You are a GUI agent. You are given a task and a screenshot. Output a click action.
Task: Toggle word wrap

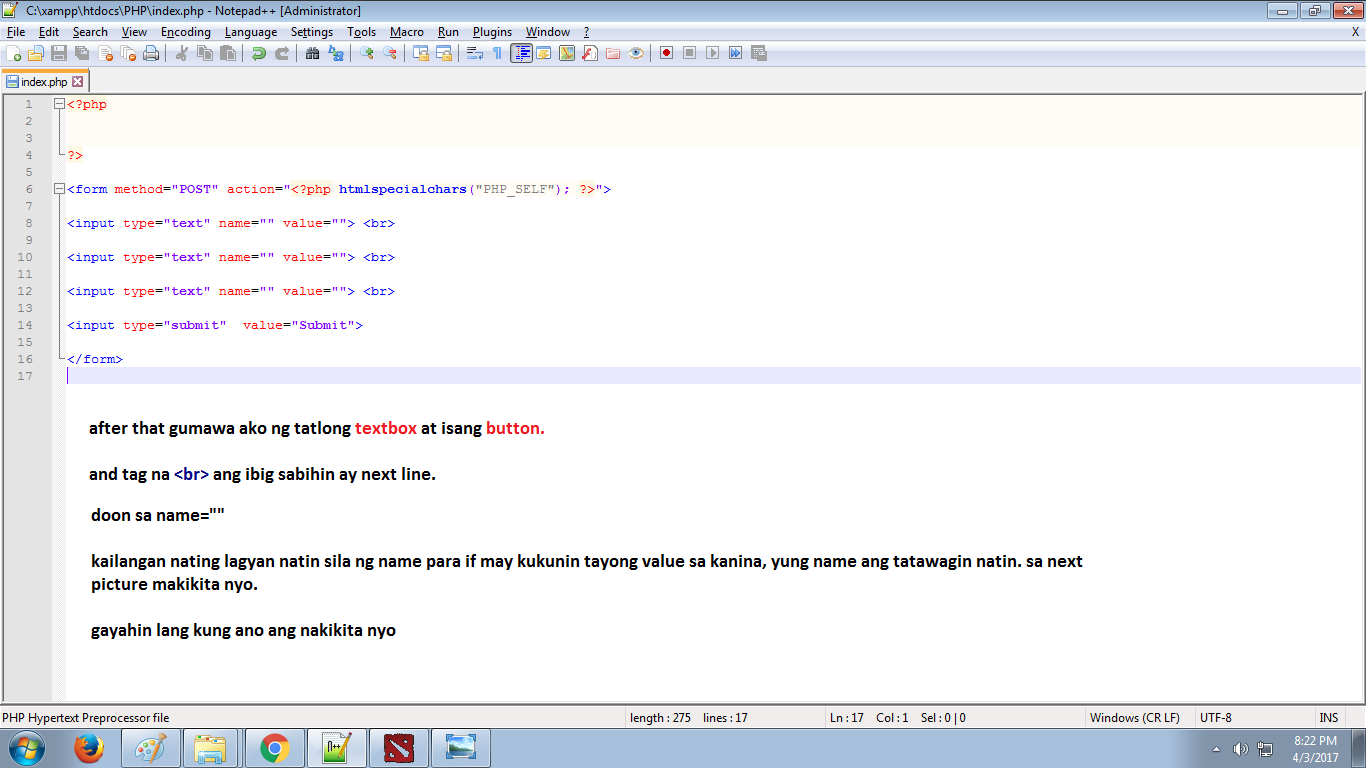pyautogui.click(x=475, y=54)
